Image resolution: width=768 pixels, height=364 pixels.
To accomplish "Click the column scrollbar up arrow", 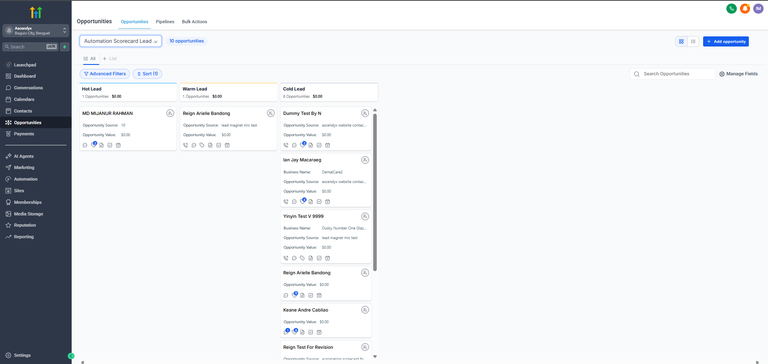I will [375, 110].
